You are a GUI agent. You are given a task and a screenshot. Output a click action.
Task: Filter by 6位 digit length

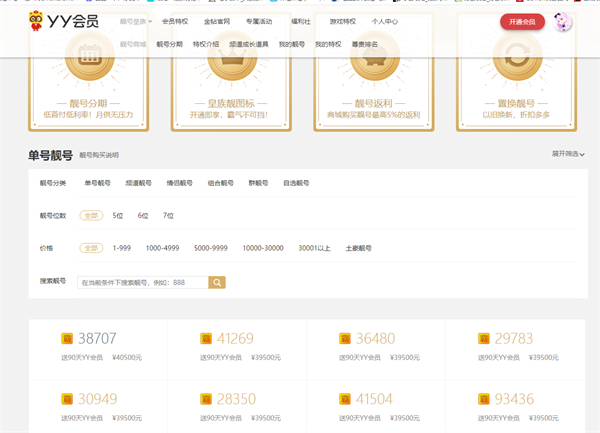click(x=143, y=216)
